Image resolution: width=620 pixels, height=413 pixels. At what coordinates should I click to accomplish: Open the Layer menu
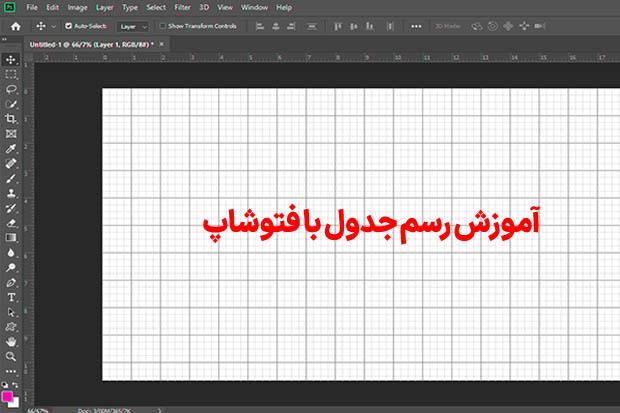tap(104, 7)
